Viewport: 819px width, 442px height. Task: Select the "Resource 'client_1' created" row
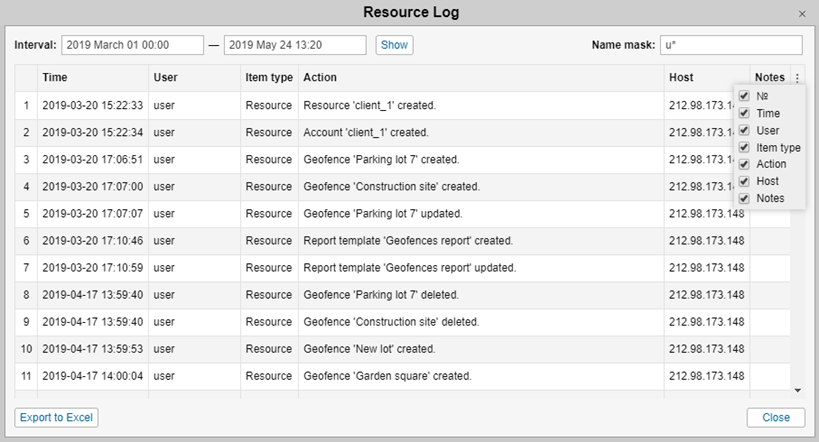(369, 105)
